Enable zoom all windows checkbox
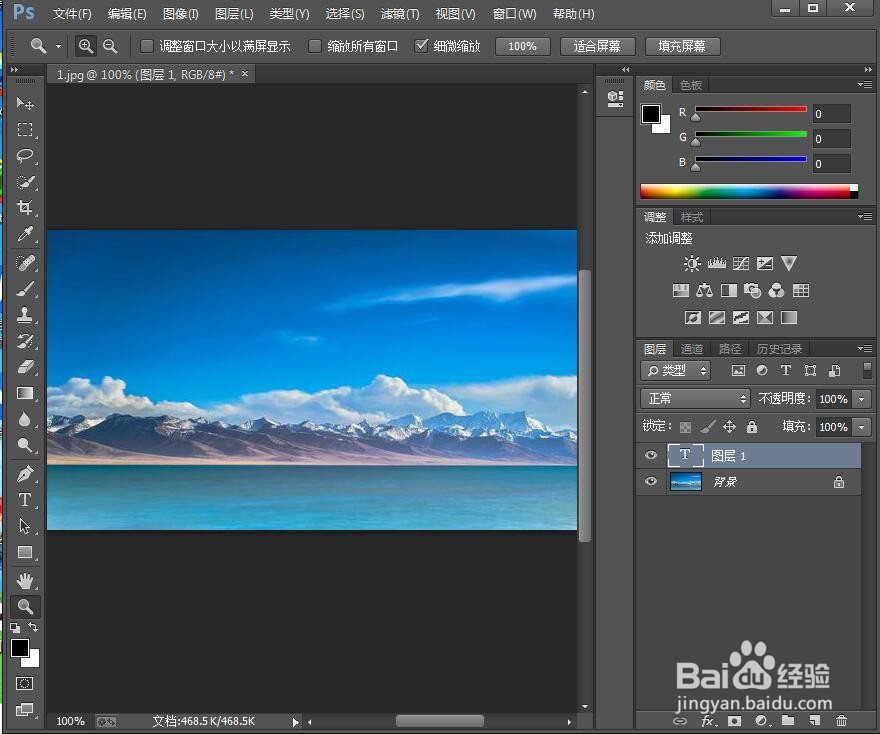This screenshot has height=734, width=880. 315,46
